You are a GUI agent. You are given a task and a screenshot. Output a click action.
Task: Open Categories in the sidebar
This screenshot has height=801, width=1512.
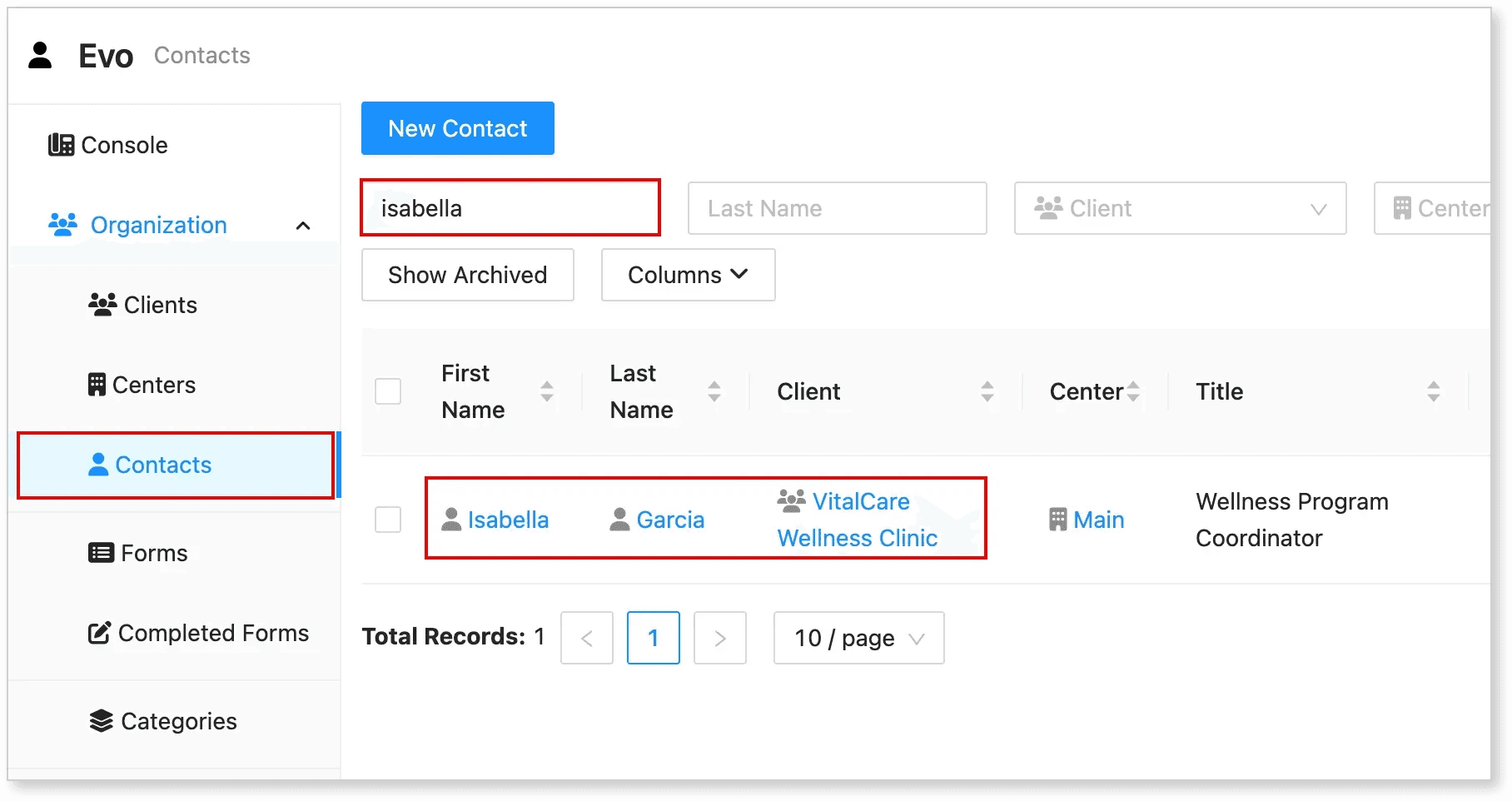coord(163,721)
